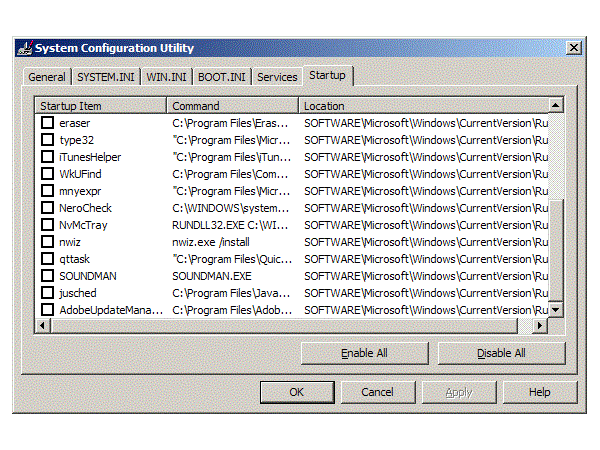Viewport: 600px width, 450px height.
Task: Click the vertical scrollbar thumb in startup list
Action: point(556,251)
